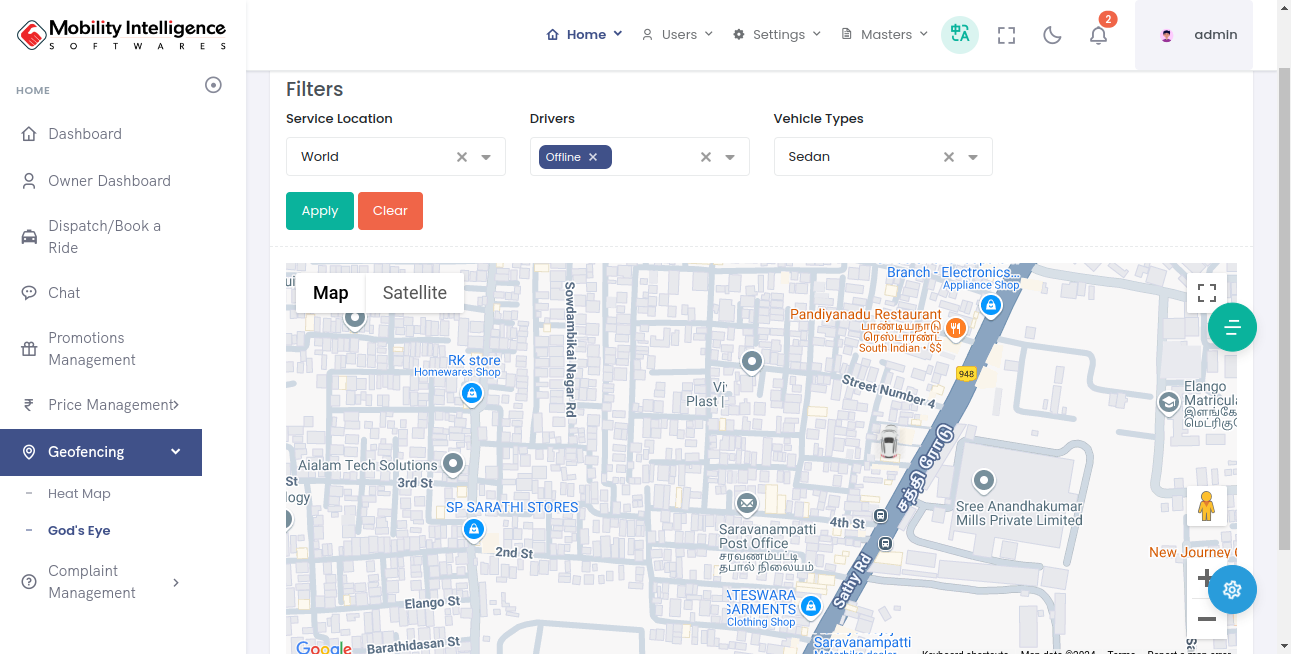The image size is (1291, 654).
Task: Toggle dark mode with moon icon
Action: pos(1052,35)
